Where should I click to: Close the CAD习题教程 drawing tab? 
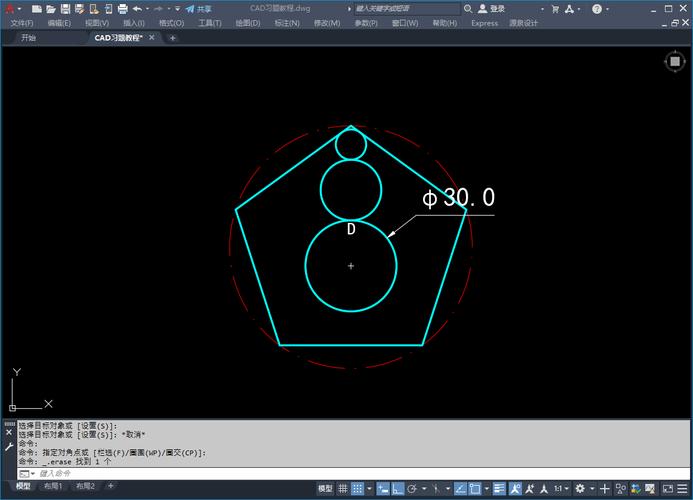152,38
